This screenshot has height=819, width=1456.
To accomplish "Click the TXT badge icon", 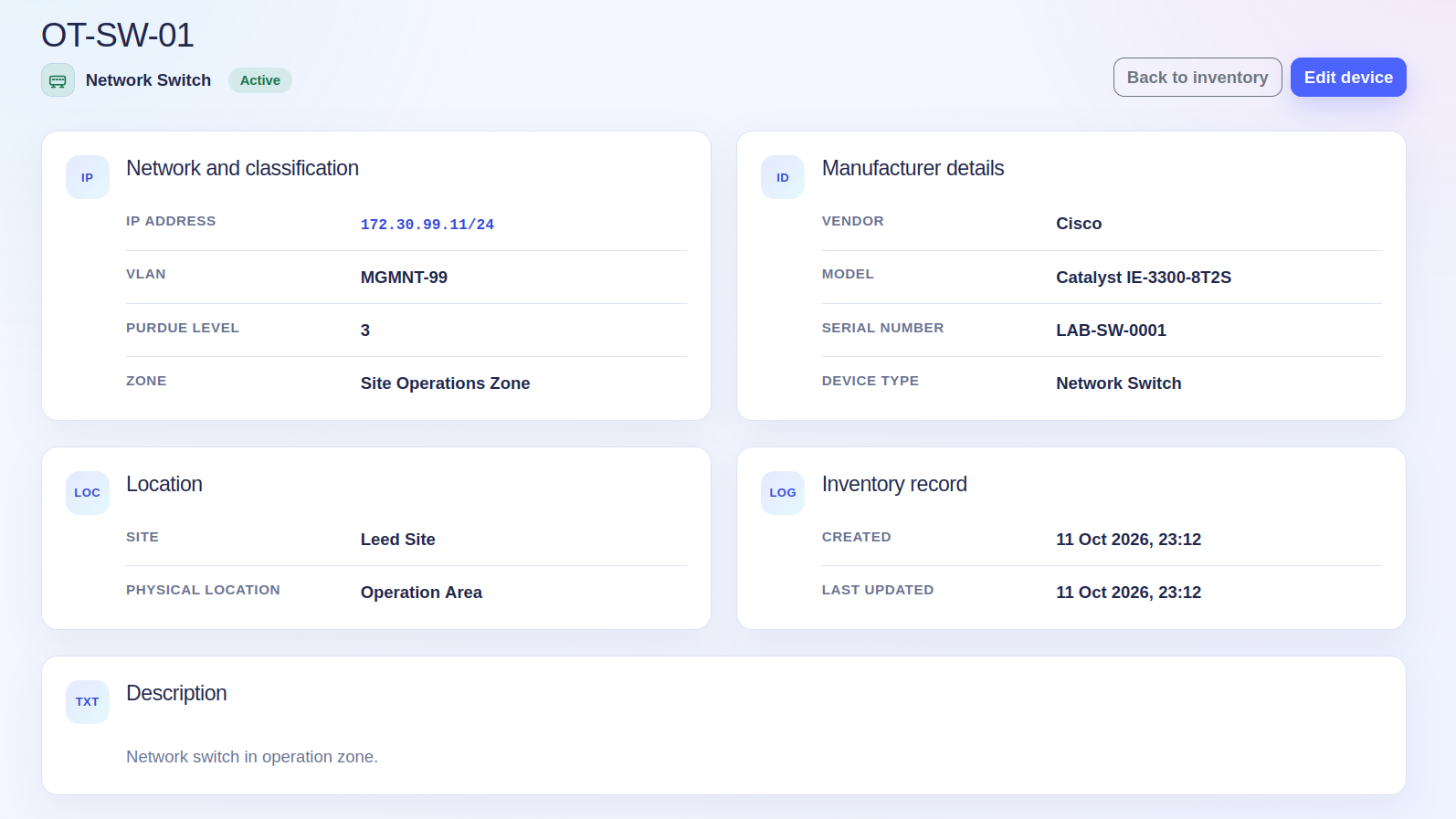I will (x=88, y=702).
